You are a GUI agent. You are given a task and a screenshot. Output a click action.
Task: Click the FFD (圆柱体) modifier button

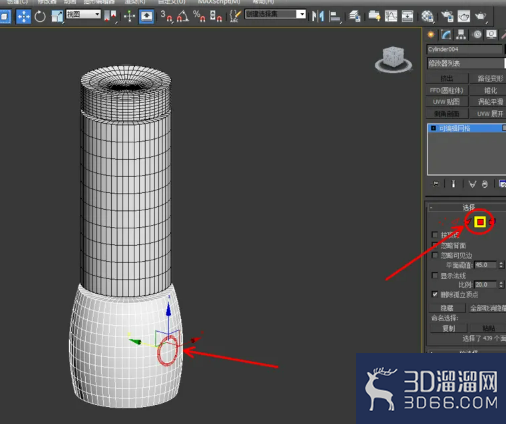point(447,90)
